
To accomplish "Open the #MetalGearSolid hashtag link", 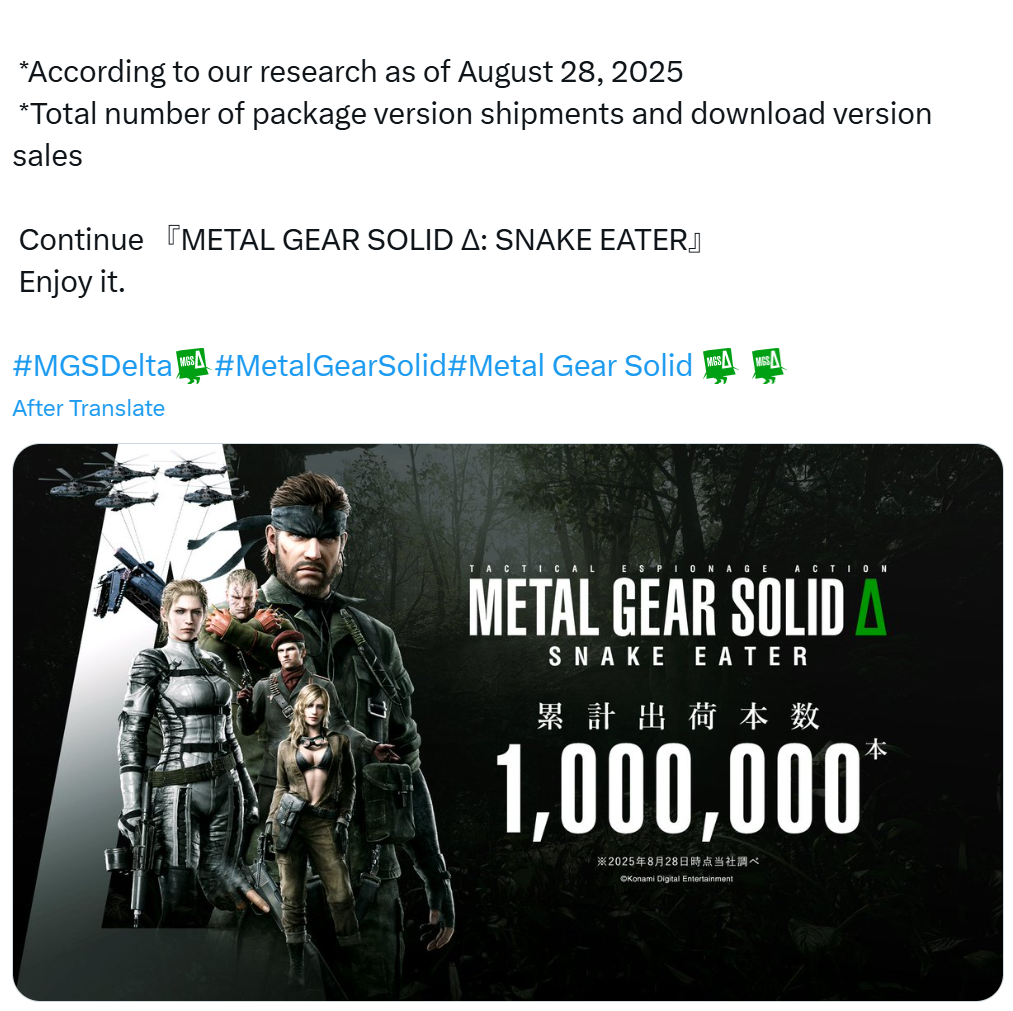I will pyautogui.click(x=330, y=366).
